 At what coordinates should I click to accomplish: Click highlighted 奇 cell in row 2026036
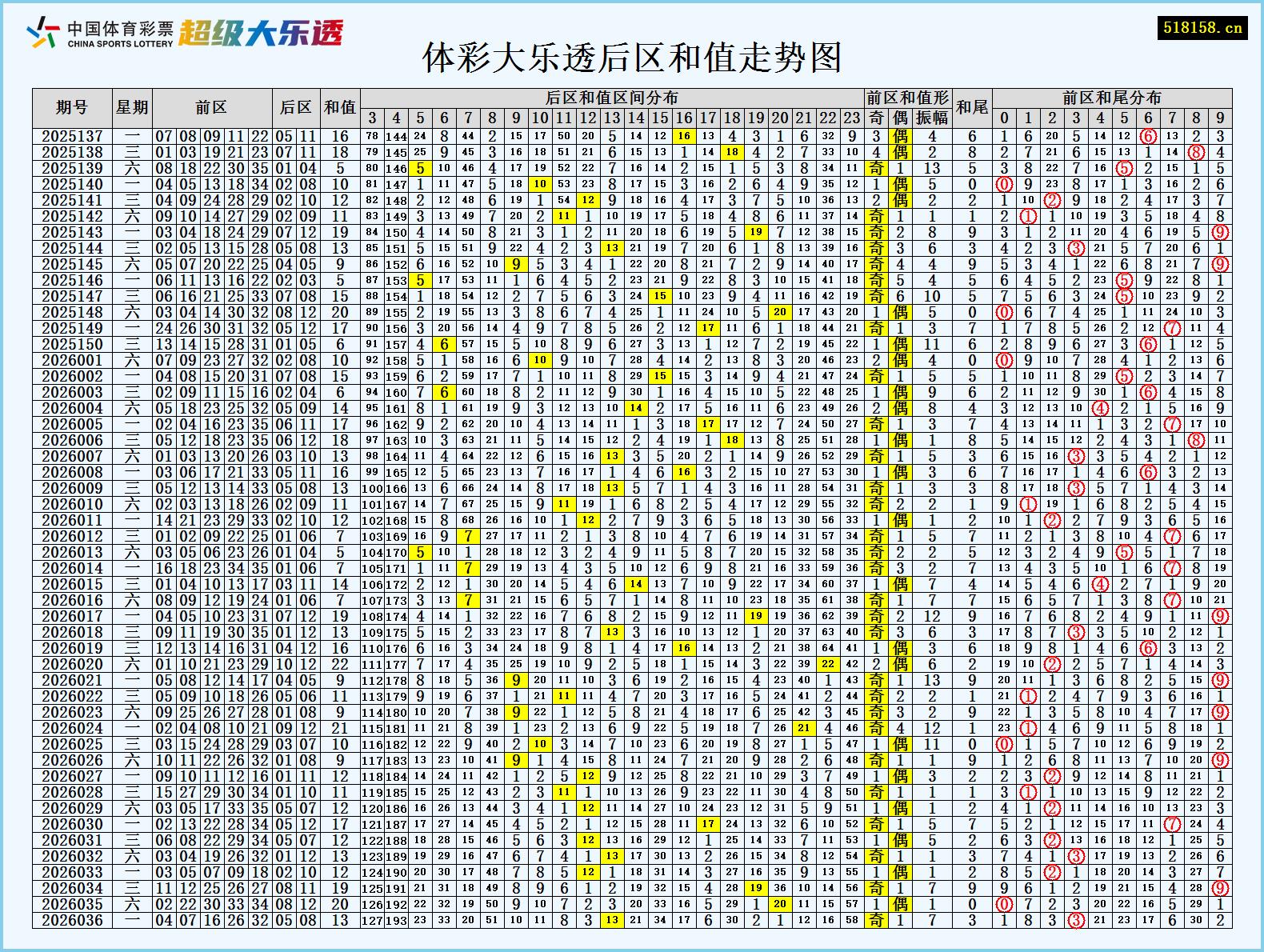(x=876, y=920)
